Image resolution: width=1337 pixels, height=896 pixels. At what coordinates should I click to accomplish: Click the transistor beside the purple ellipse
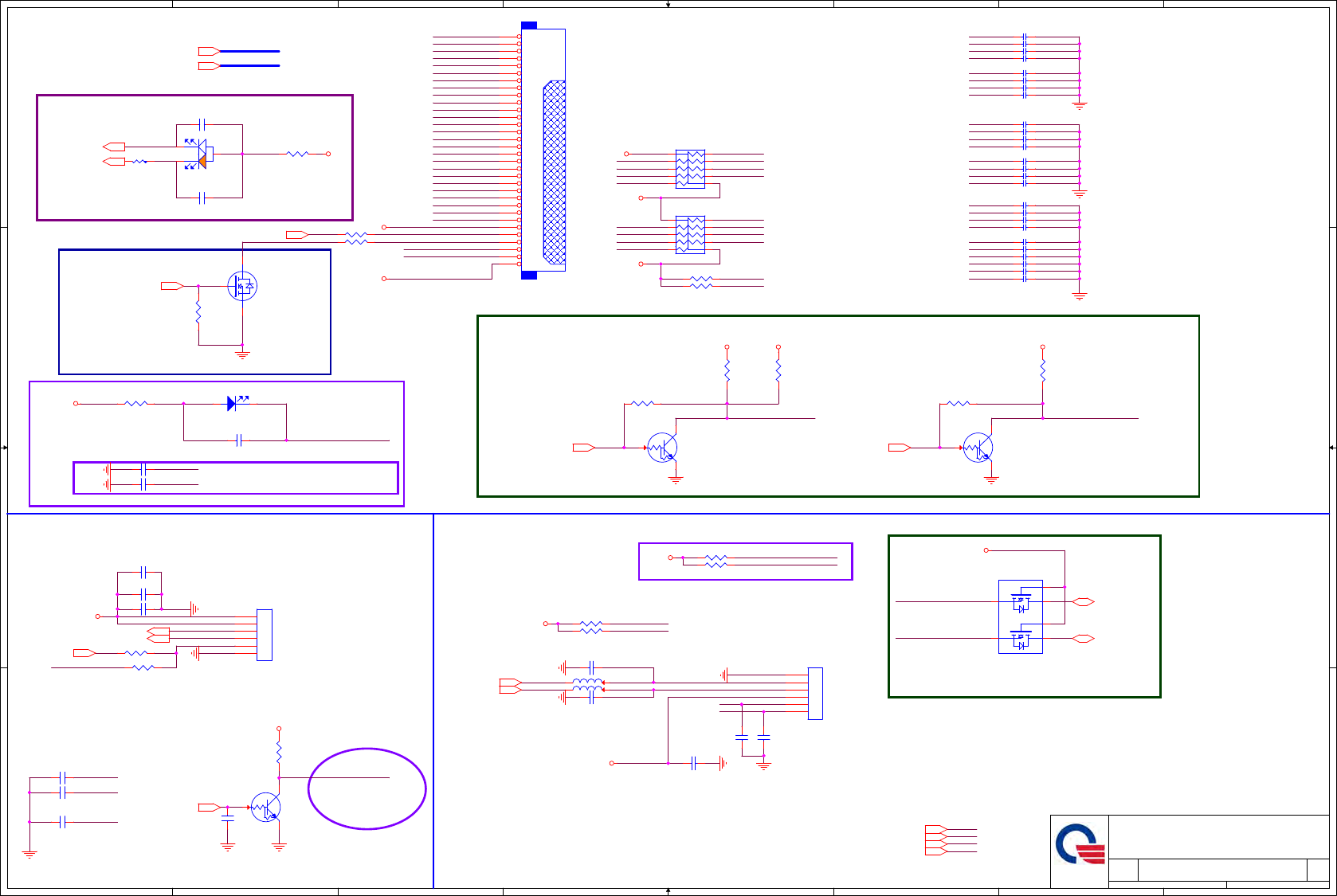pos(265,808)
